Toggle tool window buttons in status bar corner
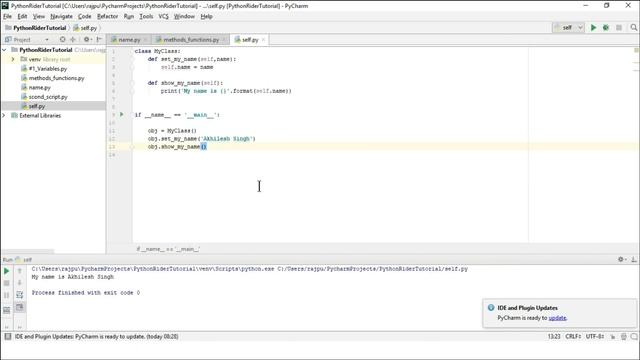This screenshot has width=640, height=360. click(8, 336)
